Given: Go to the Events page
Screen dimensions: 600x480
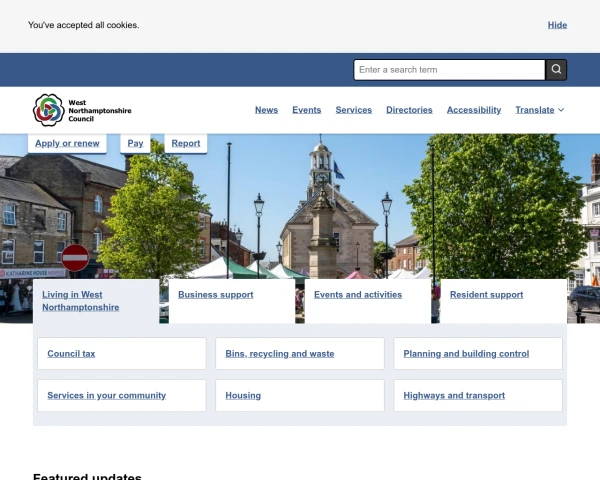Looking at the screenshot, I should (x=307, y=110).
